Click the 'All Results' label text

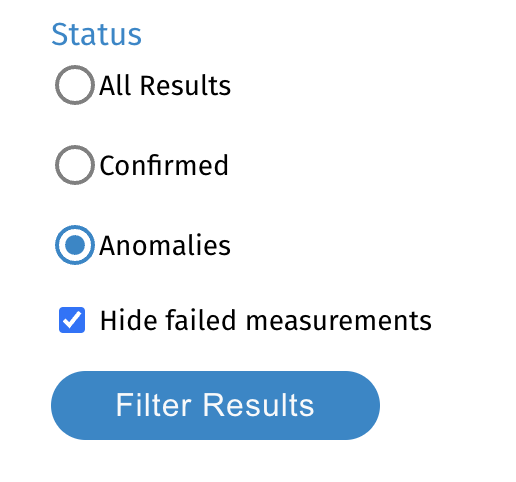coord(165,86)
